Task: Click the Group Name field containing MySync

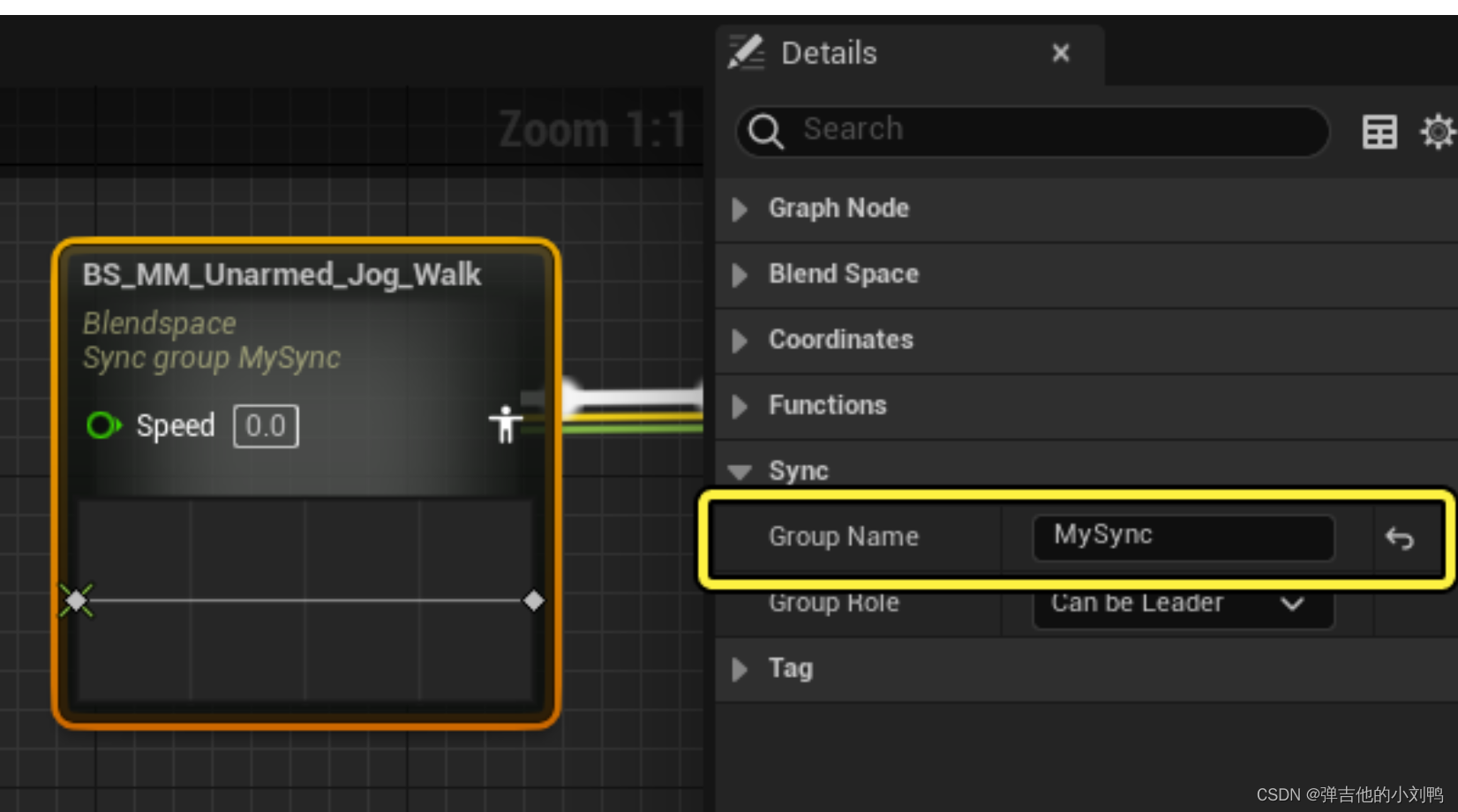Action: pos(1183,537)
